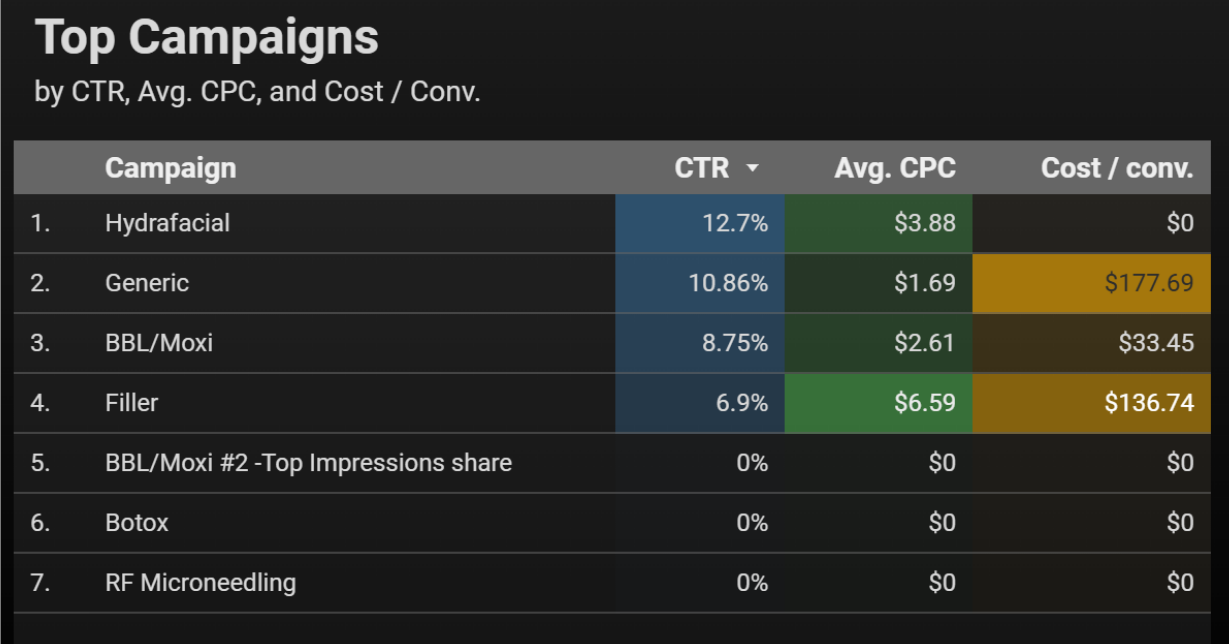Sort by Avg. CPC column header

click(895, 168)
